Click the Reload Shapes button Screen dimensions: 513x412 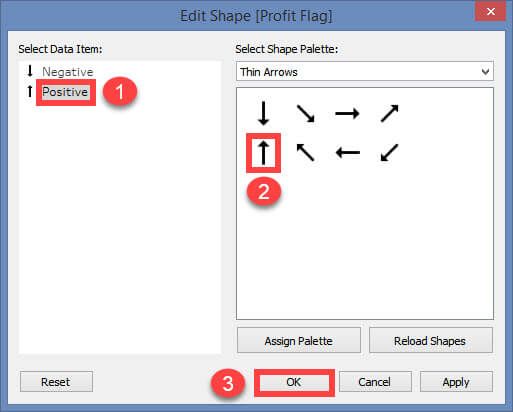point(430,340)
